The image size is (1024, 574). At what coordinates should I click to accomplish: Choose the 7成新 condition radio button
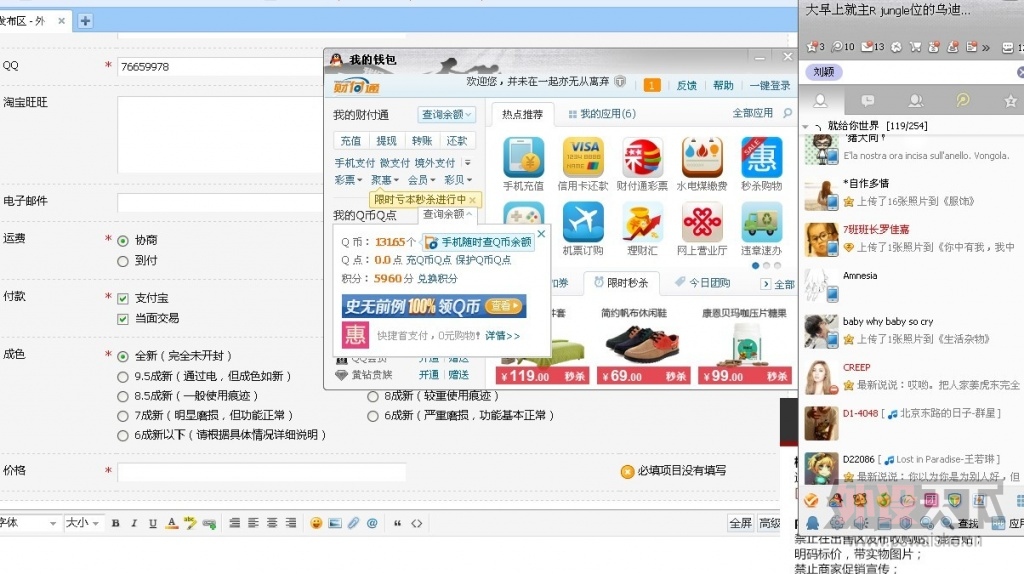[x=123, y=416]
